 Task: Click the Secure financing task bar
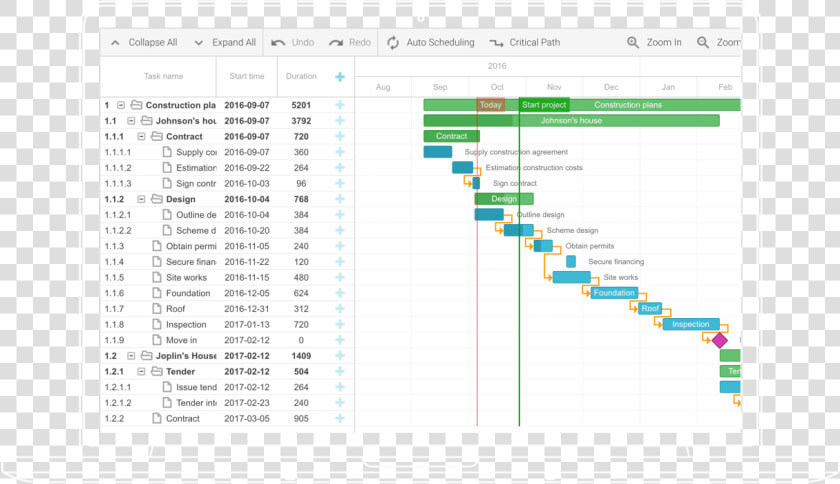pos(571,262)
